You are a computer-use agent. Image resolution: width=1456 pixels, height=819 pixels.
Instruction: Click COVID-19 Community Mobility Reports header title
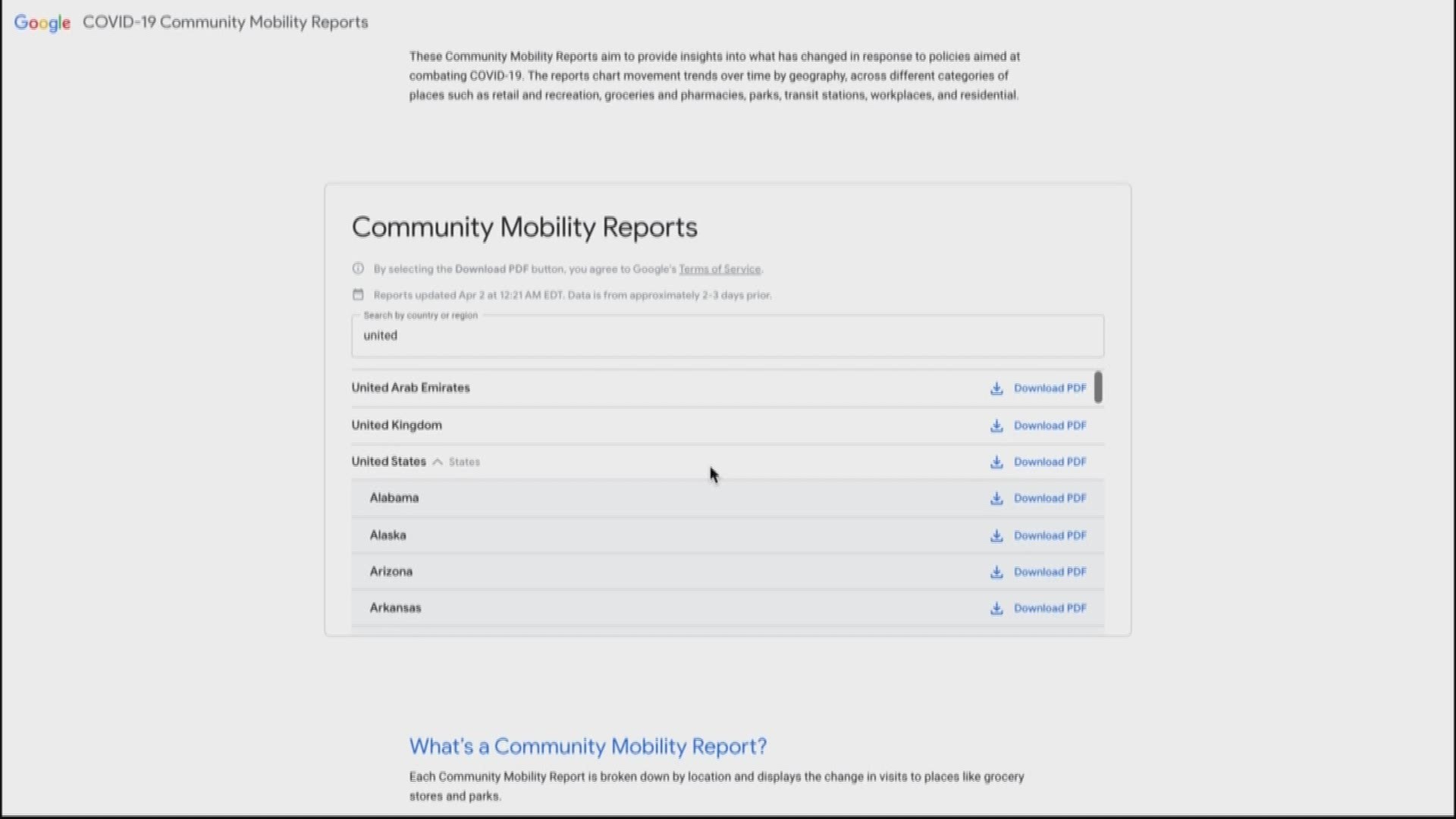(225, 22)
